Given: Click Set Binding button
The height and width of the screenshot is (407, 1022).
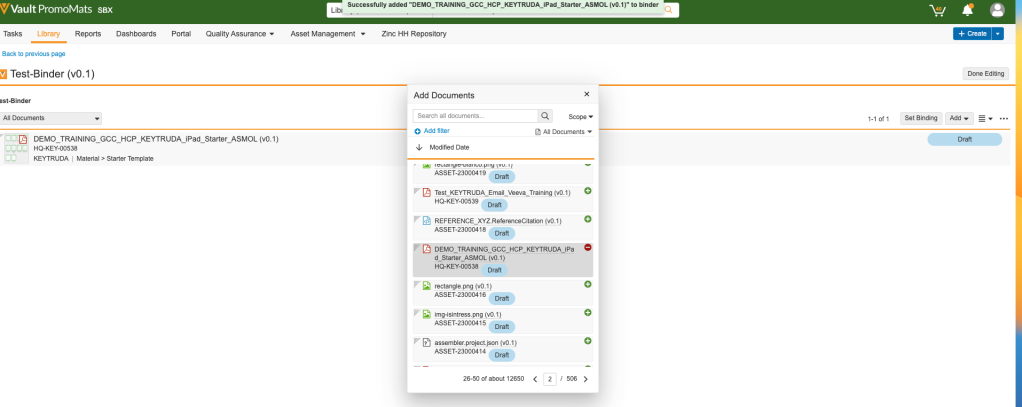Looking at the screenshot, I should click(921, 118).
